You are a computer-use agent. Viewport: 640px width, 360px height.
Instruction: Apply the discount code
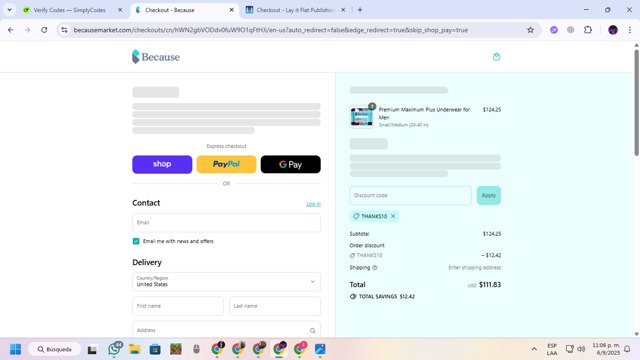point(489,196)
